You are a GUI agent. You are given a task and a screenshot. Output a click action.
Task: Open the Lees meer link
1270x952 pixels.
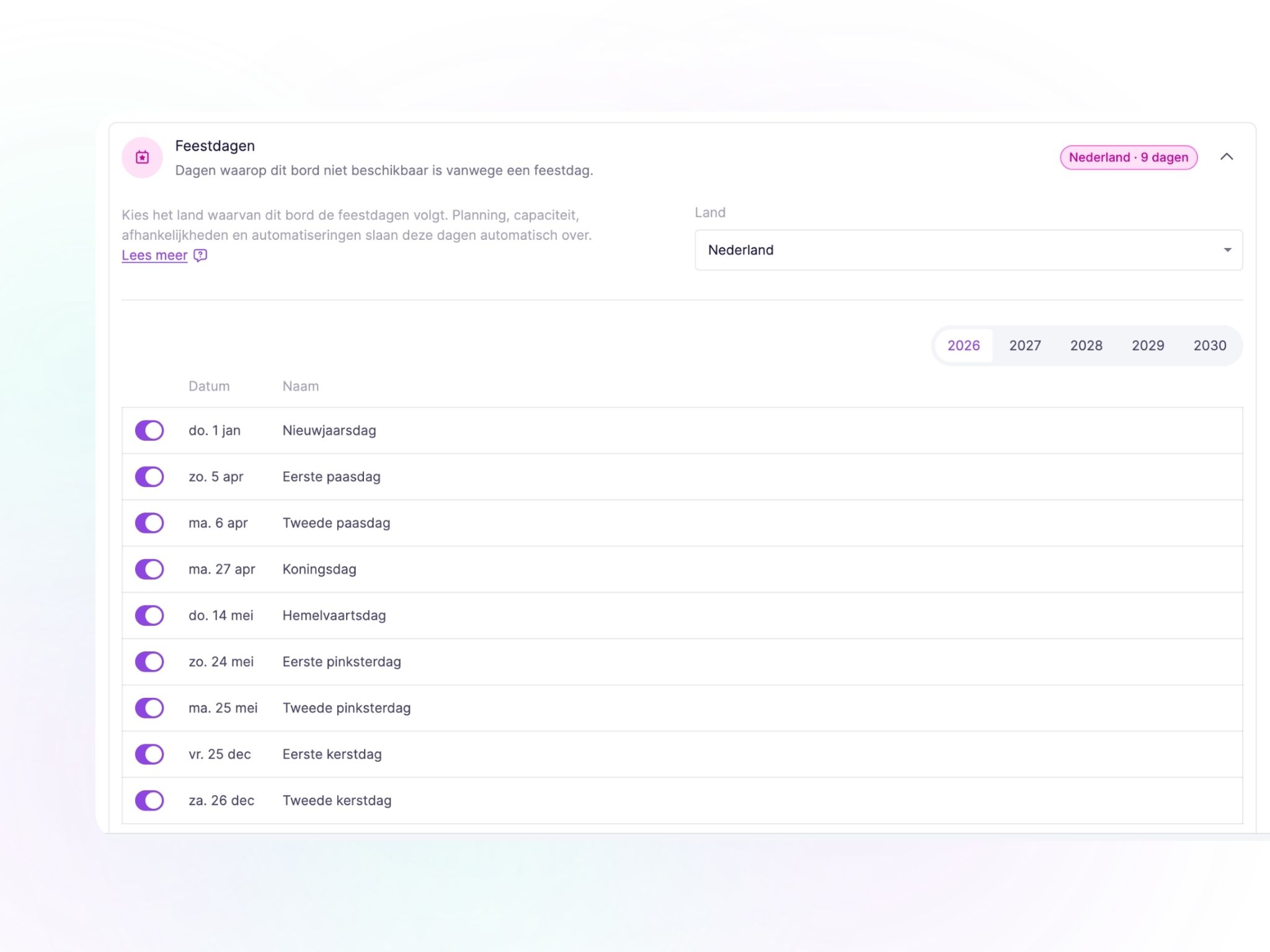[154, 255]
